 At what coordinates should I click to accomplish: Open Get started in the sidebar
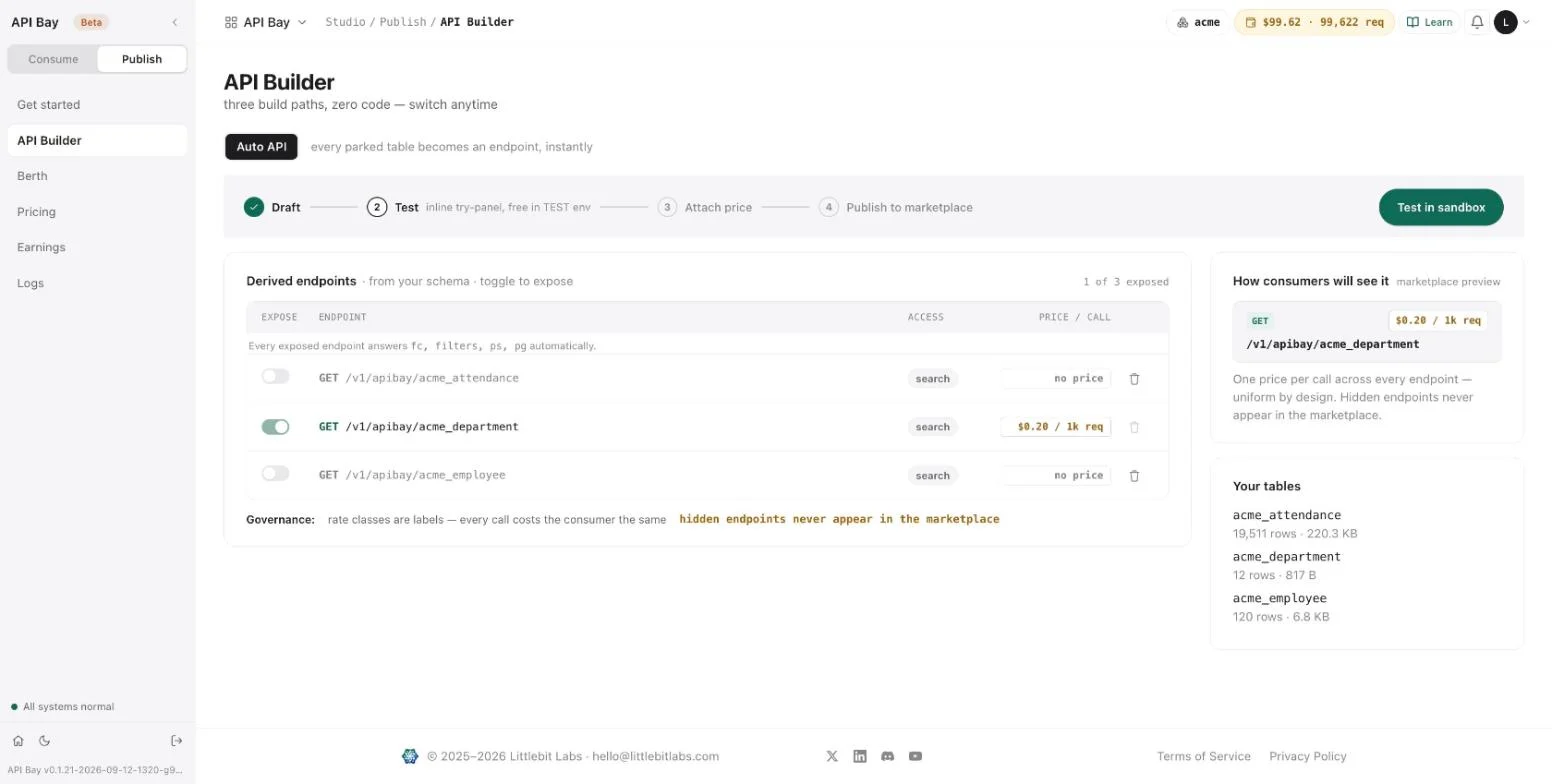click(x=97, y=105)
